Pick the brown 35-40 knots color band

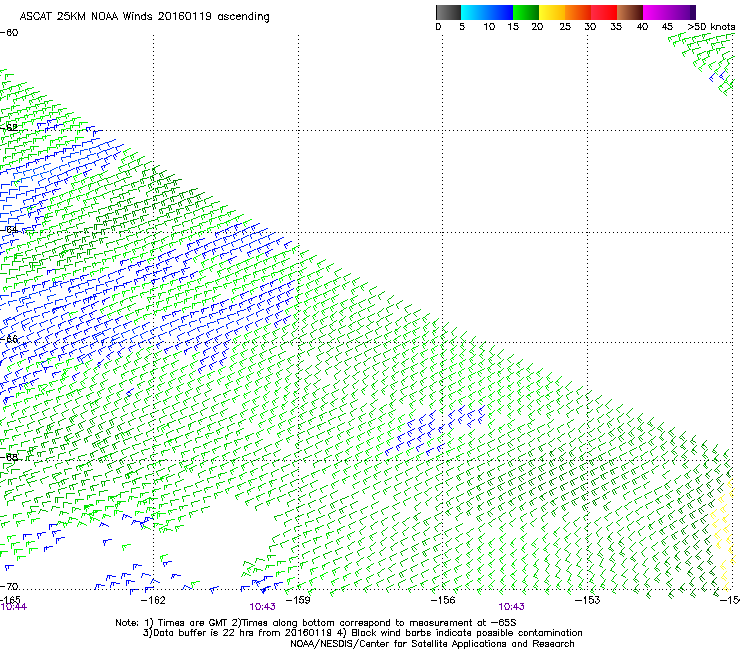[x=630, y=12]
